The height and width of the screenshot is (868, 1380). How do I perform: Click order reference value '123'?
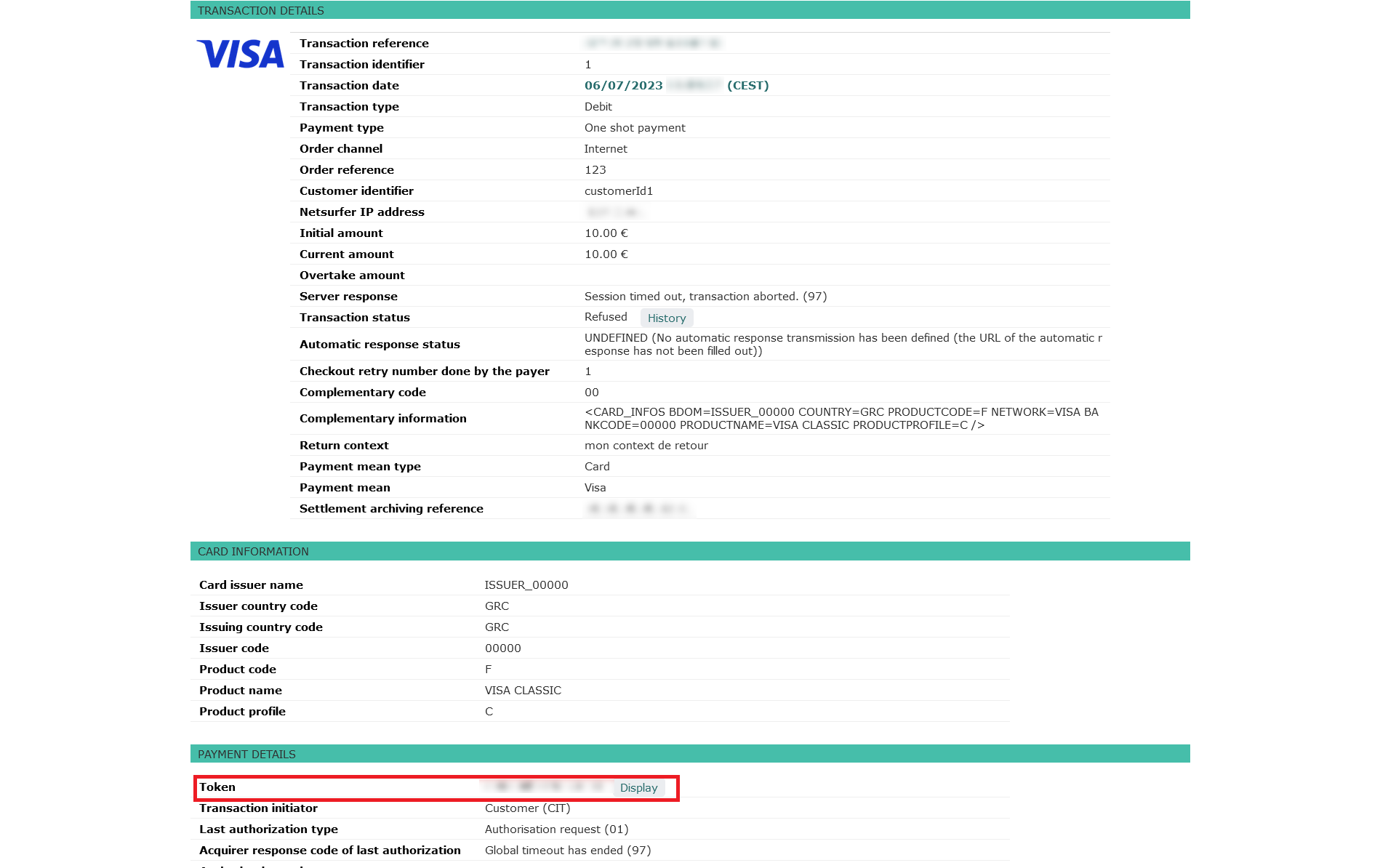[595, 170]
